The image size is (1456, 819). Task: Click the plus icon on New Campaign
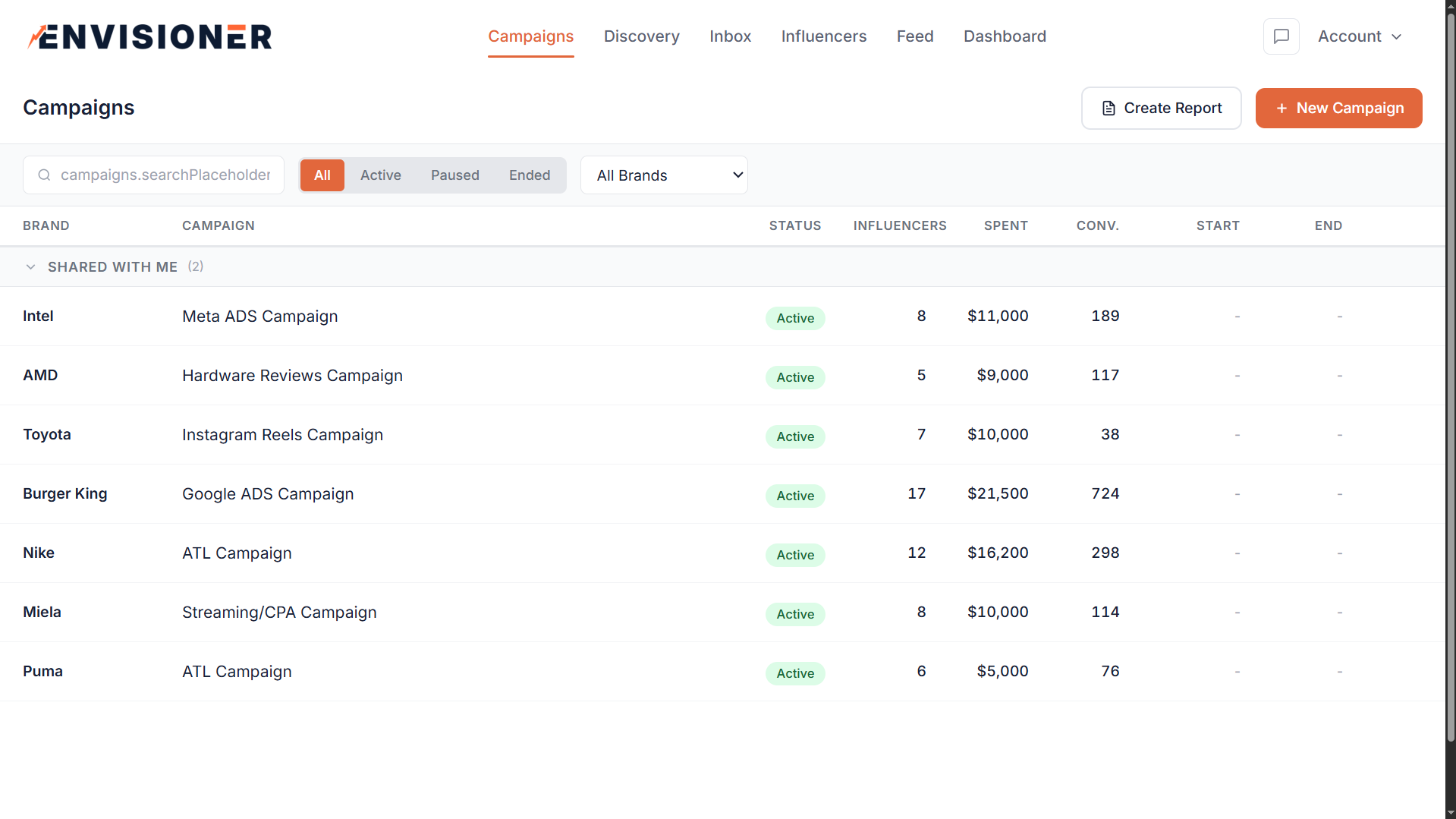click(1281, 108)
